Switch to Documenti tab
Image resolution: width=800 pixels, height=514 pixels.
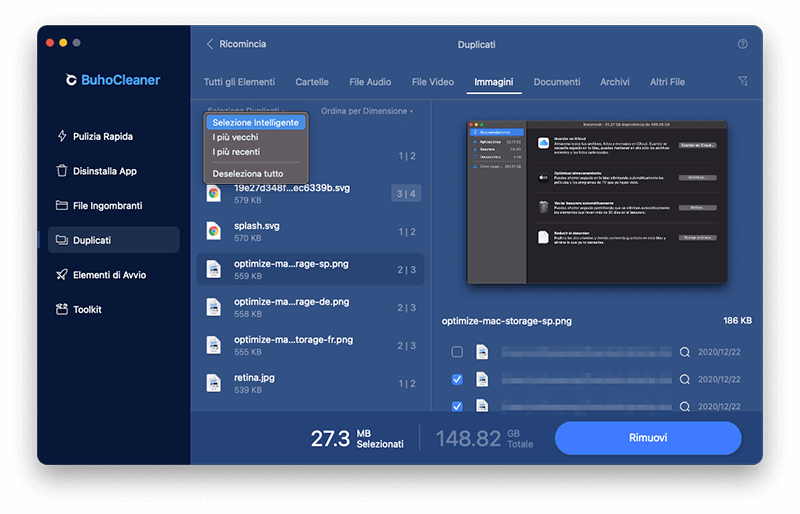click(557, 82)
